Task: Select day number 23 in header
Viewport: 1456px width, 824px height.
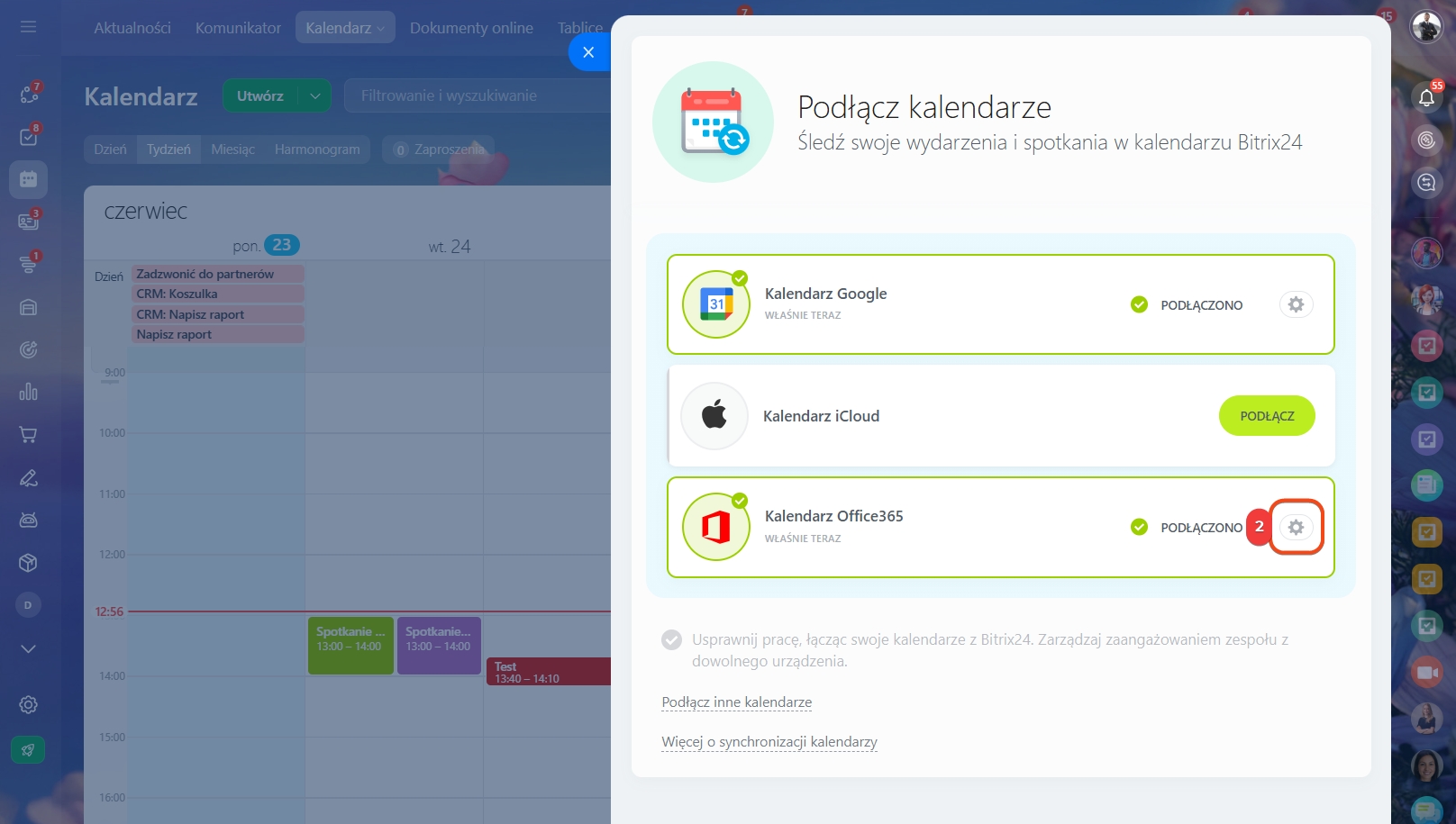Action: pyautogui.click(x=281, y=245)
